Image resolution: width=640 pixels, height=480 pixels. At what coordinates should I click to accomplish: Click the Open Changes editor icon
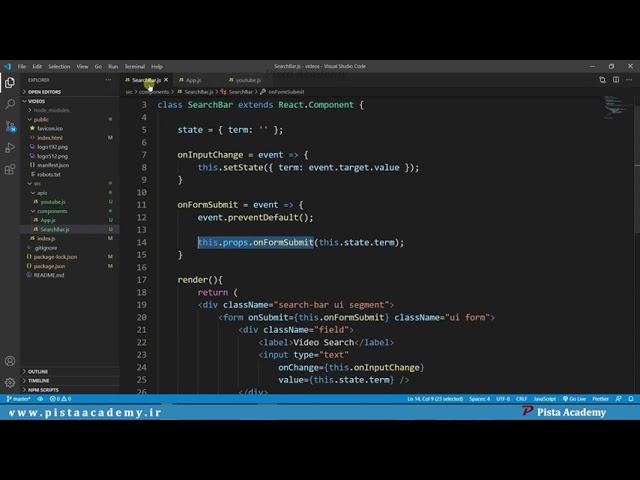tap(602, 80)
